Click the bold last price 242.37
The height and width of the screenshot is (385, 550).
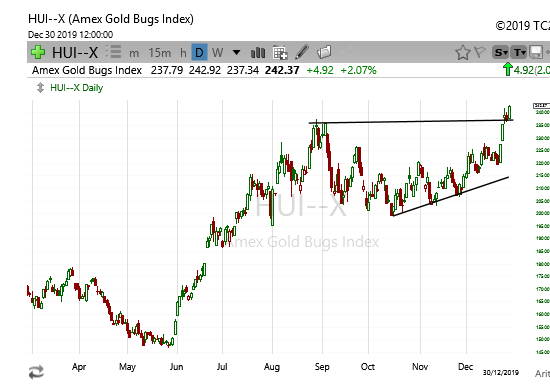[x=282, y=70]
